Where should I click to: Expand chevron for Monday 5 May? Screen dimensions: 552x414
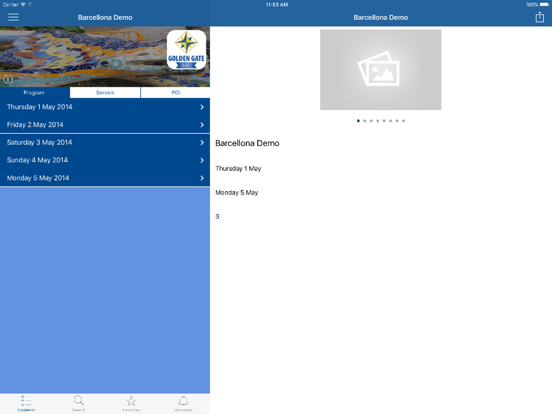click(202, 178)
